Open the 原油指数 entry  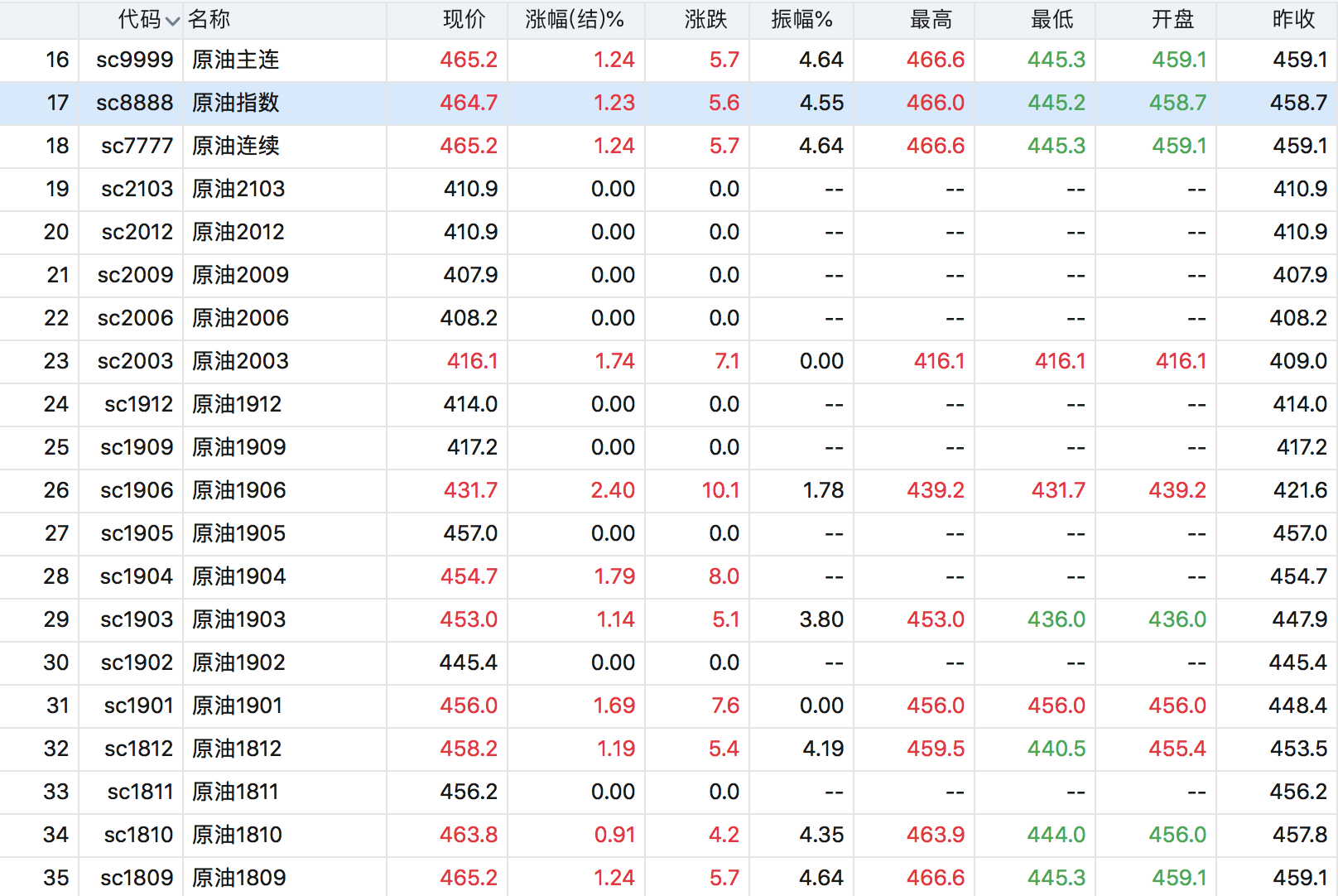point(236,103)
